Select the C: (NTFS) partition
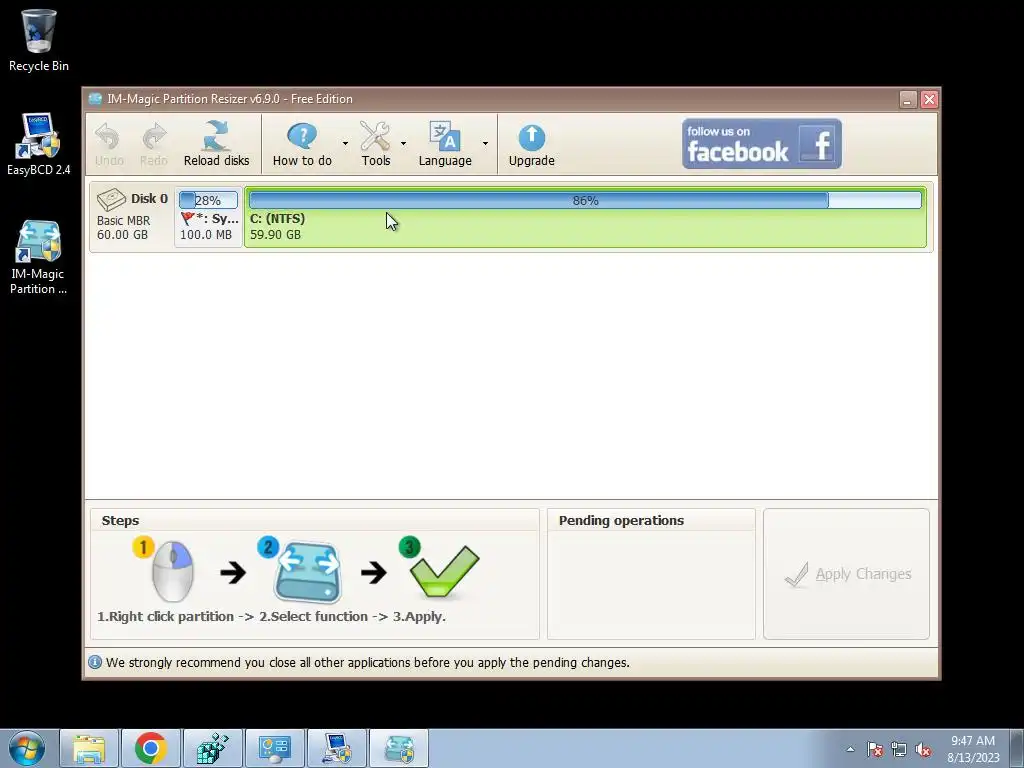Screen dimensions: 1024x768 click(x=585, y=217)
